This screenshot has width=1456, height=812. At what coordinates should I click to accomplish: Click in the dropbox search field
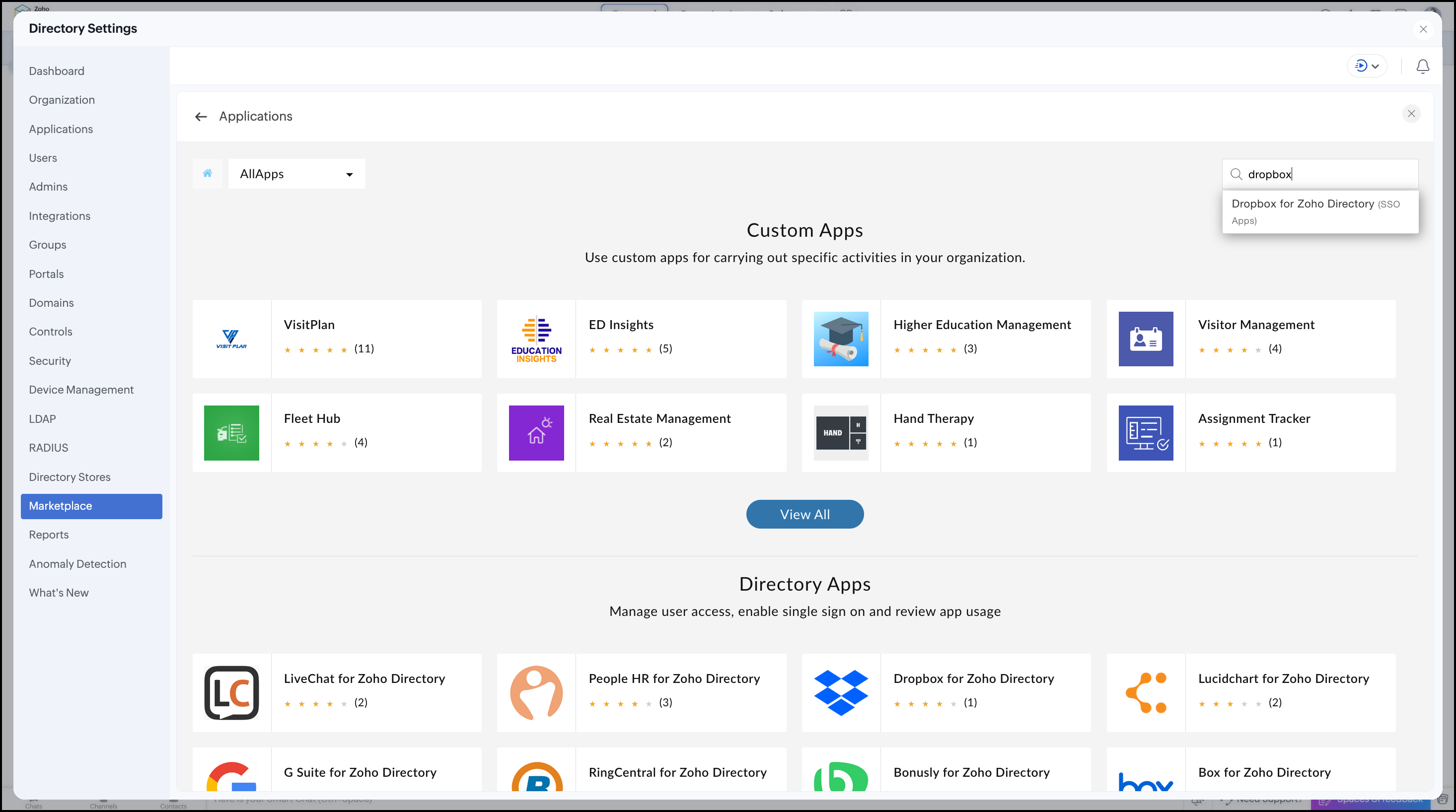[x=1320, y=174]
